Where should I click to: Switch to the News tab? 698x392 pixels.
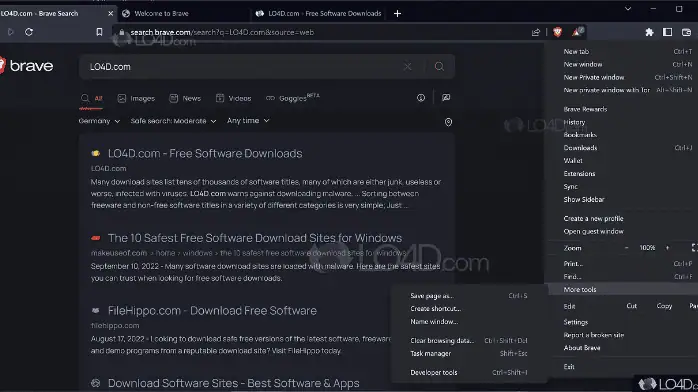tap(185, 98)
